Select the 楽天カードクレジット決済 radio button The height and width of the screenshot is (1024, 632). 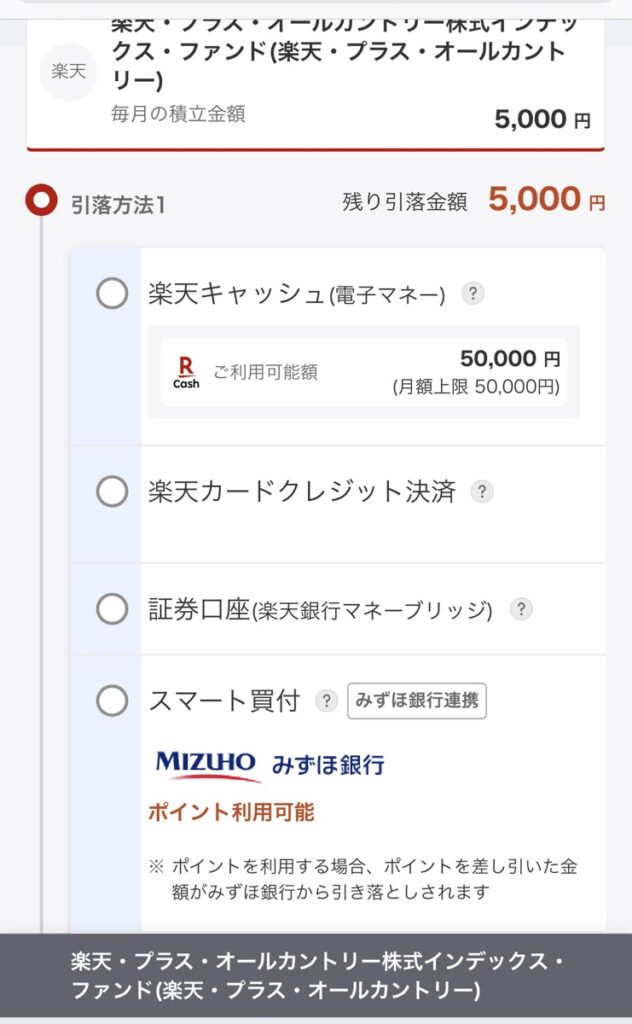tap(112, 492)
